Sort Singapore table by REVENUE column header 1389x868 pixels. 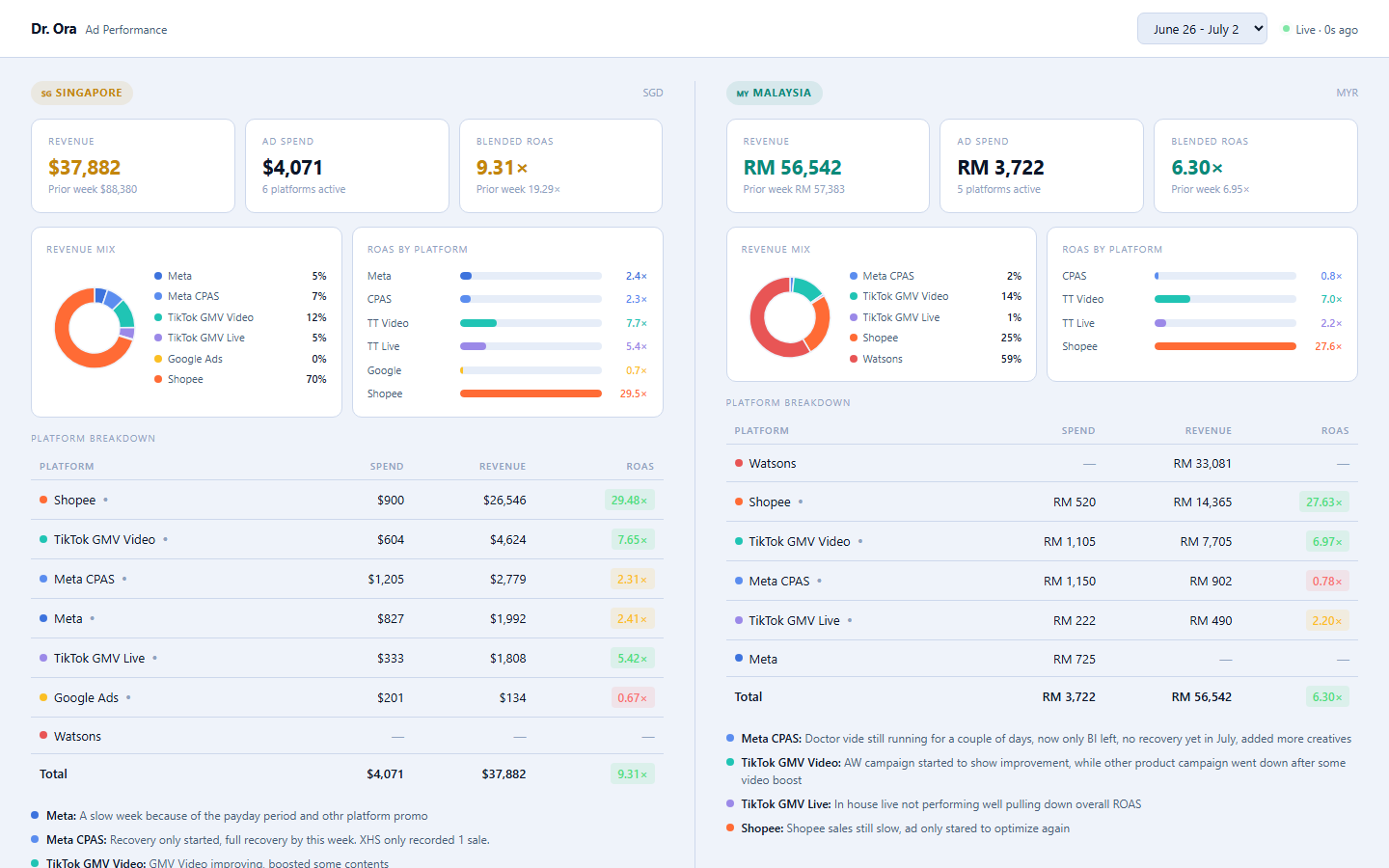(x=503, y=467)
